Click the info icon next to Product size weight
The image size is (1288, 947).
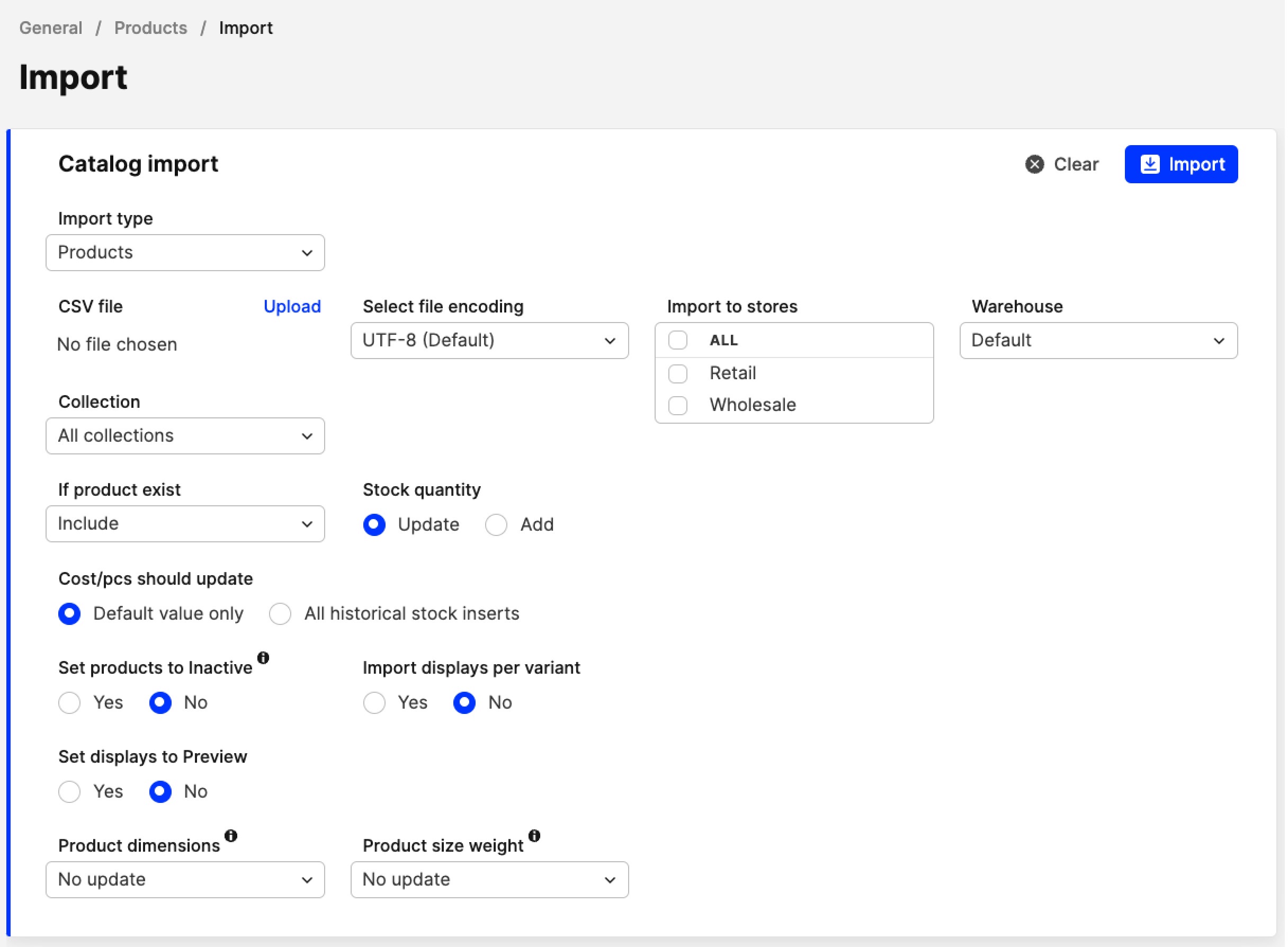tap(535, 837)
